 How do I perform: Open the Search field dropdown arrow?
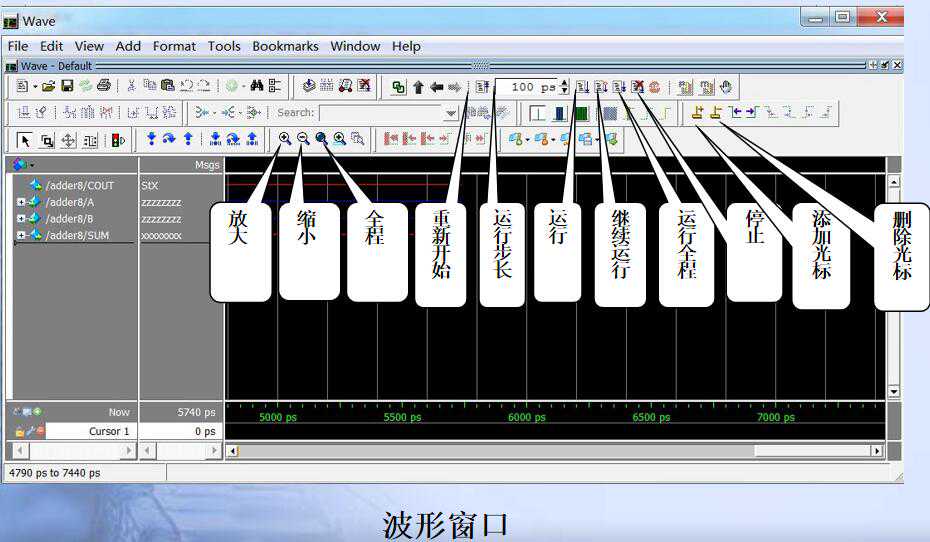(451, 114)
